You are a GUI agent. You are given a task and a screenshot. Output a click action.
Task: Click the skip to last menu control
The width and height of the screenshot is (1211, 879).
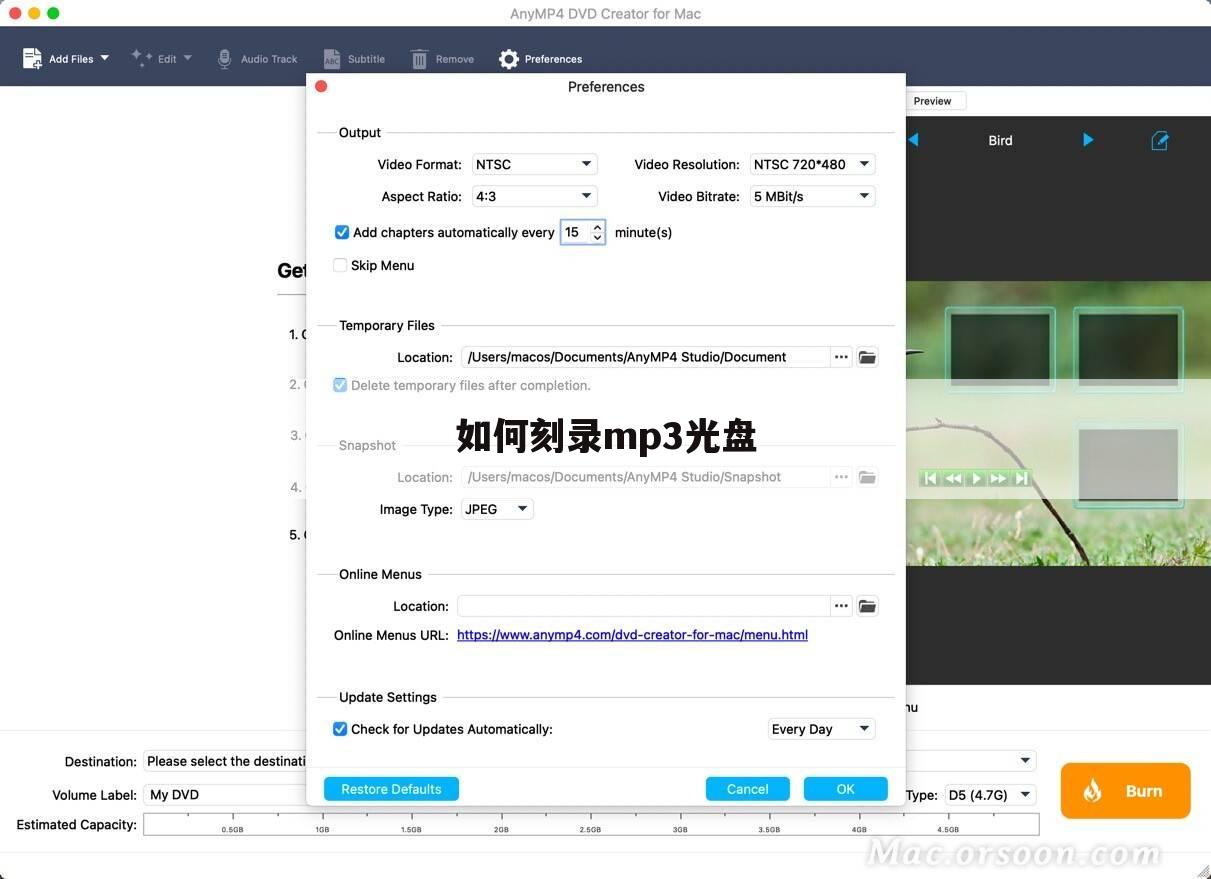(1021, 479)
